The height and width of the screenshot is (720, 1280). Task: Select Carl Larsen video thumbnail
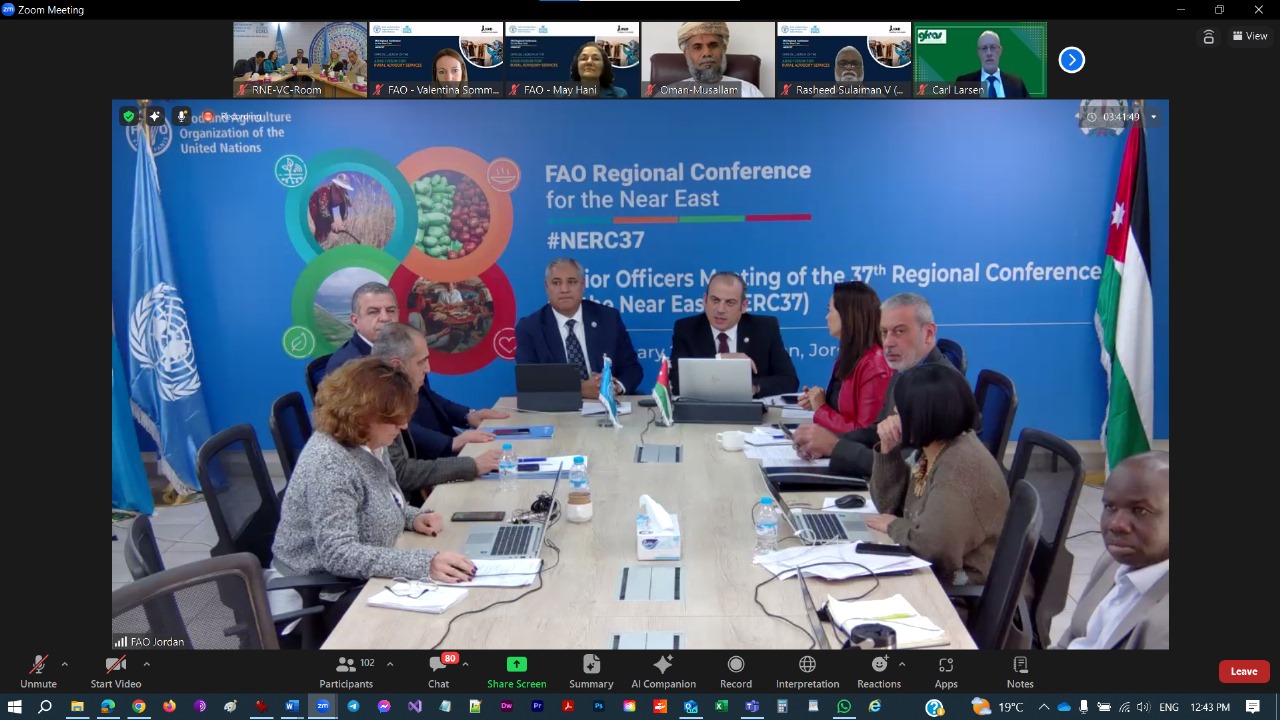tap(980, 60)
